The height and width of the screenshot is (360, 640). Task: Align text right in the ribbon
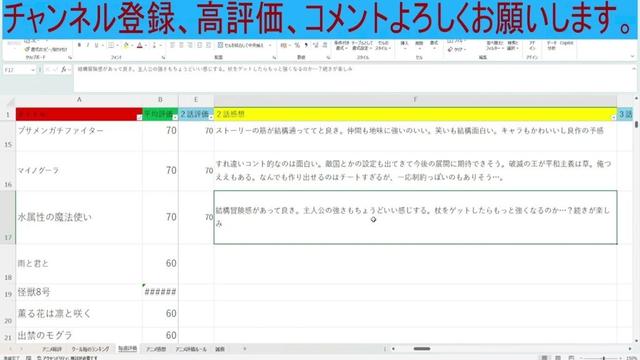click(190, 45)
